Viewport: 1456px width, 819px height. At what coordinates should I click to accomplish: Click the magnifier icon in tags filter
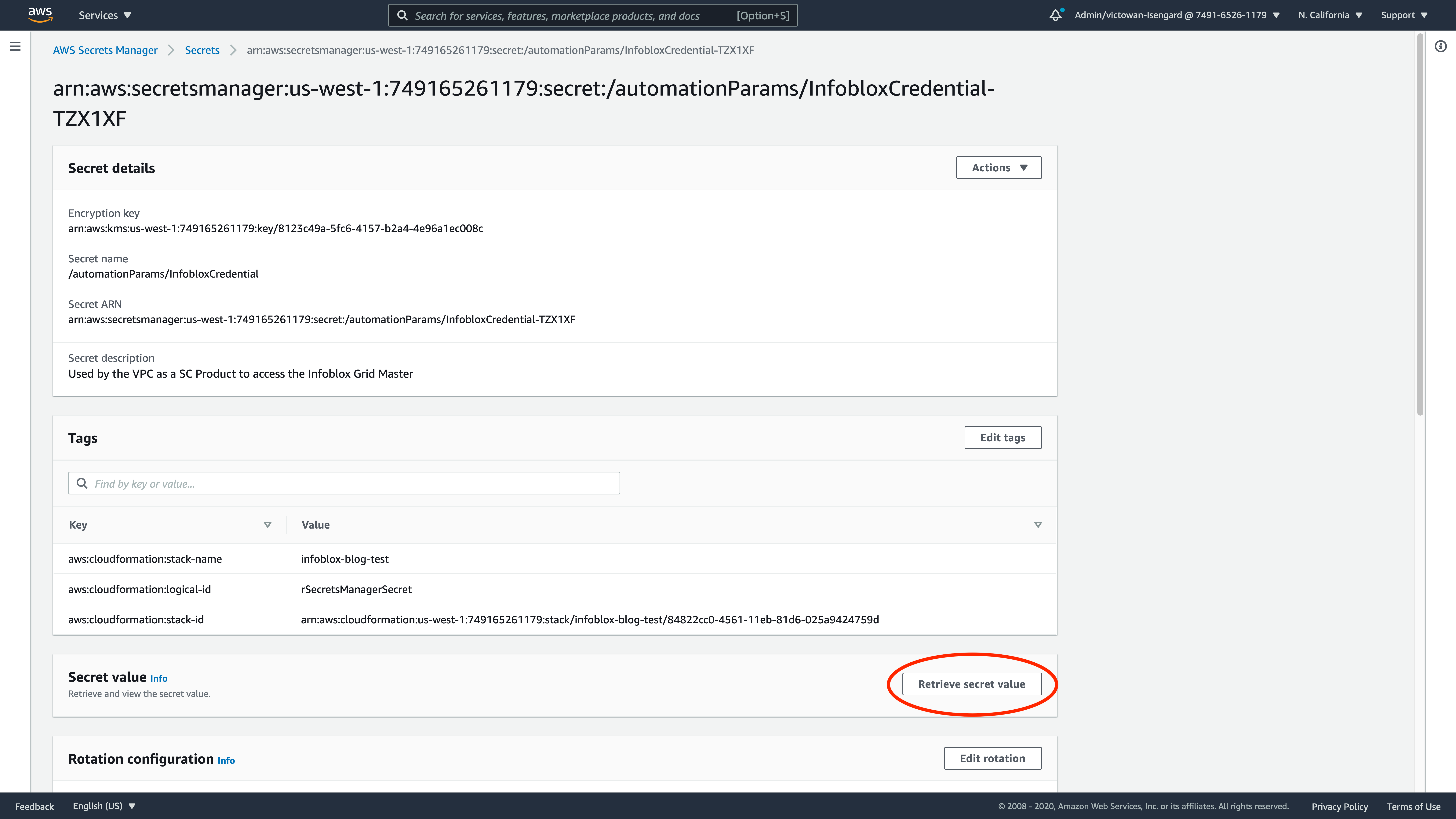[82, 483]
